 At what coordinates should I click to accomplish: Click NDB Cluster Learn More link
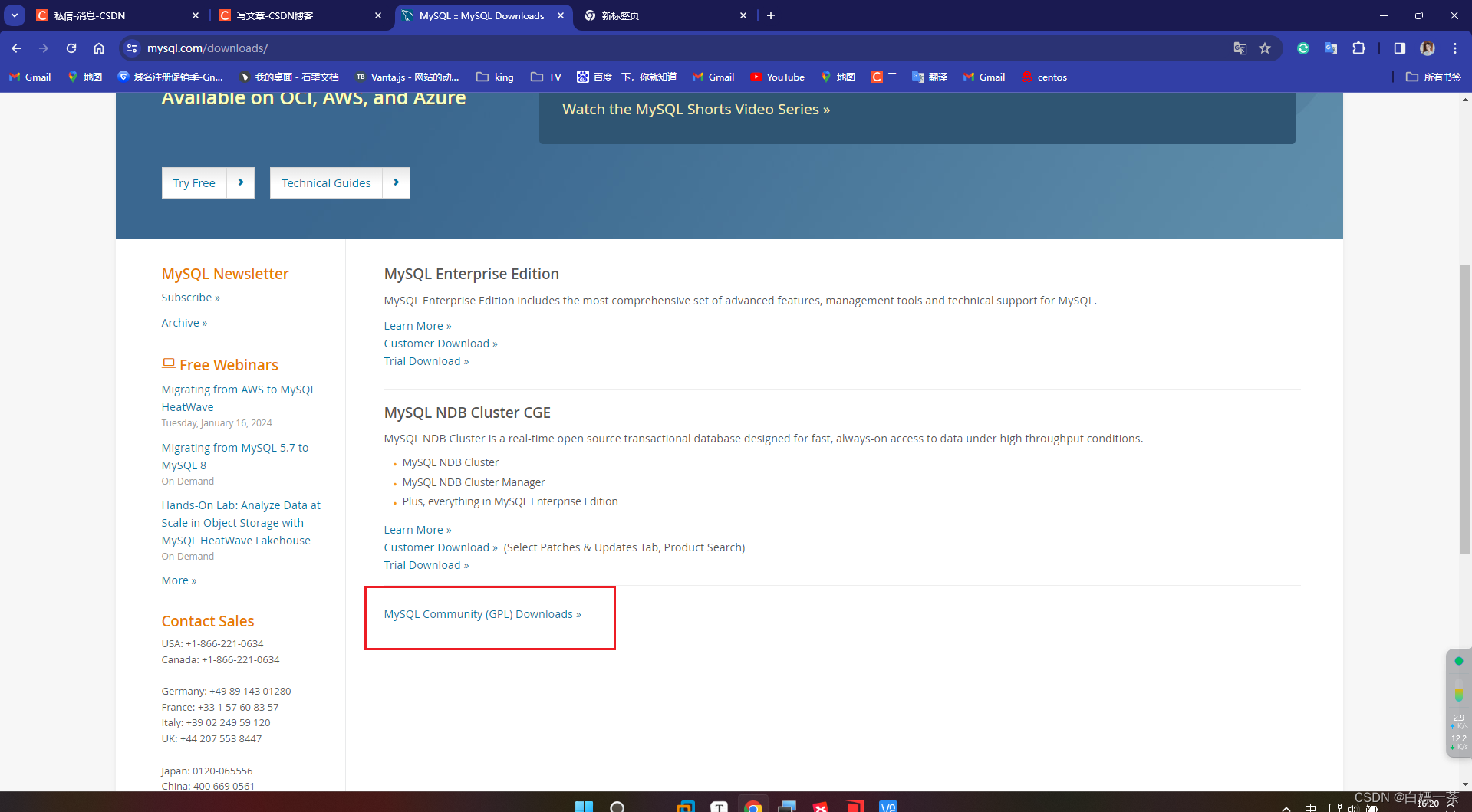pyautogui.click(x=417, y=530)
